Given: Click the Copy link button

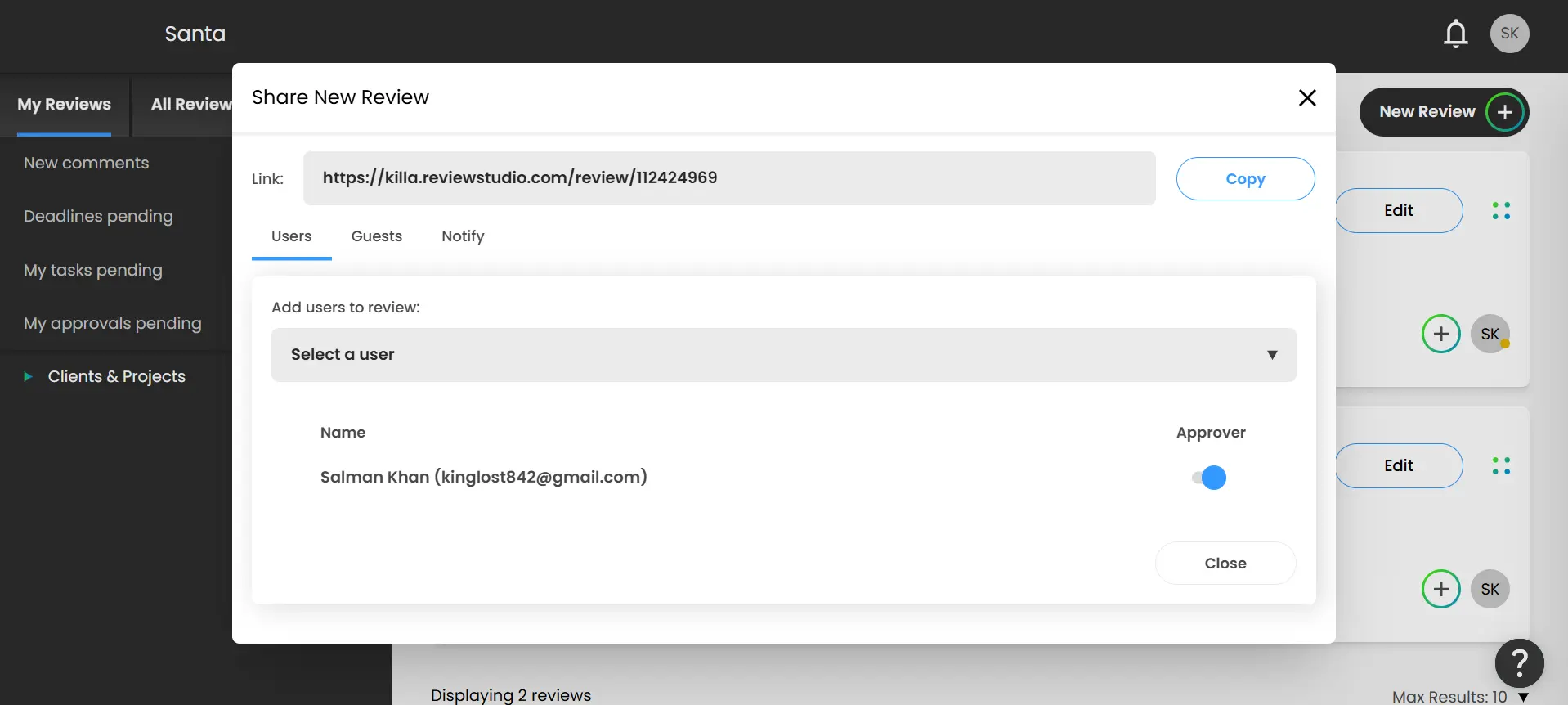Looking at the screenshot, I should [1244, 179].
